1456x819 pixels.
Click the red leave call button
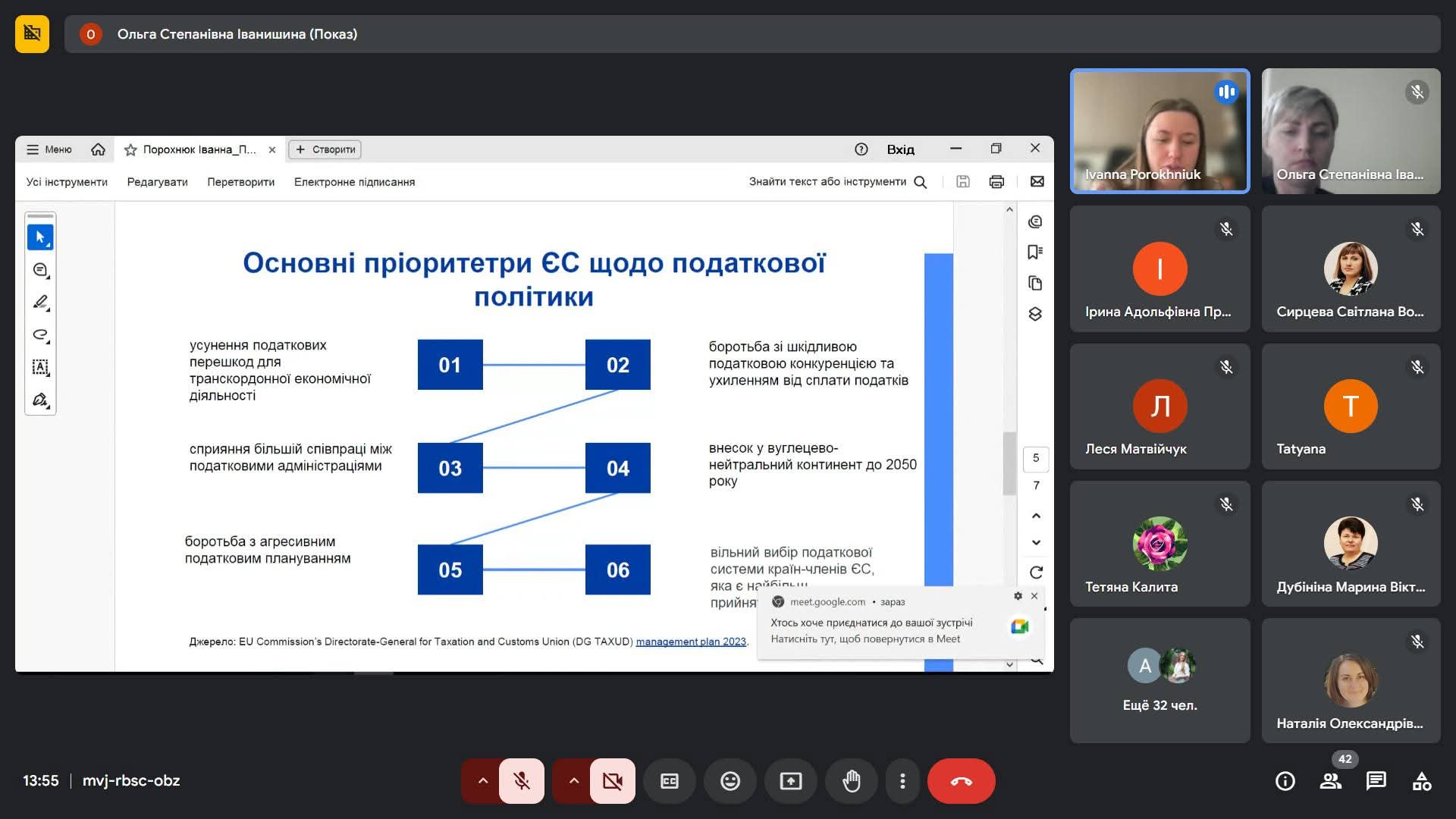[961, 781]
